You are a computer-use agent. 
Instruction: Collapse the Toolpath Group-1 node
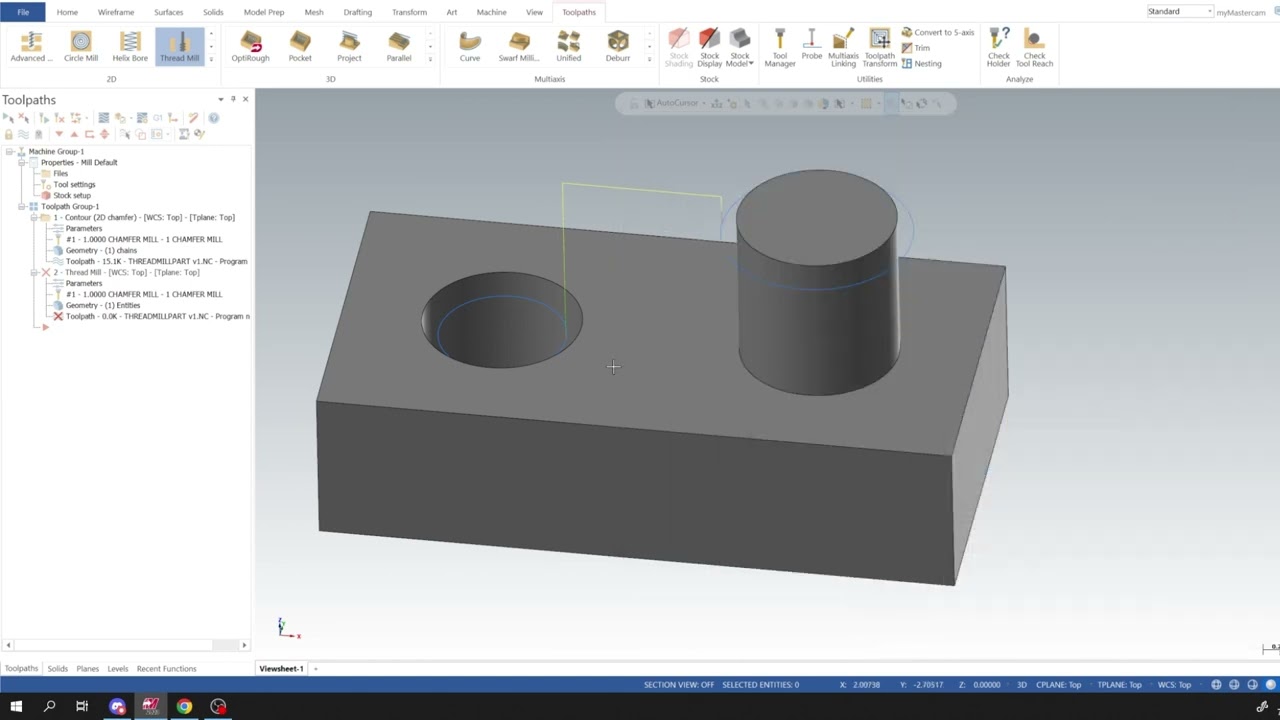[x=22, y=206]
